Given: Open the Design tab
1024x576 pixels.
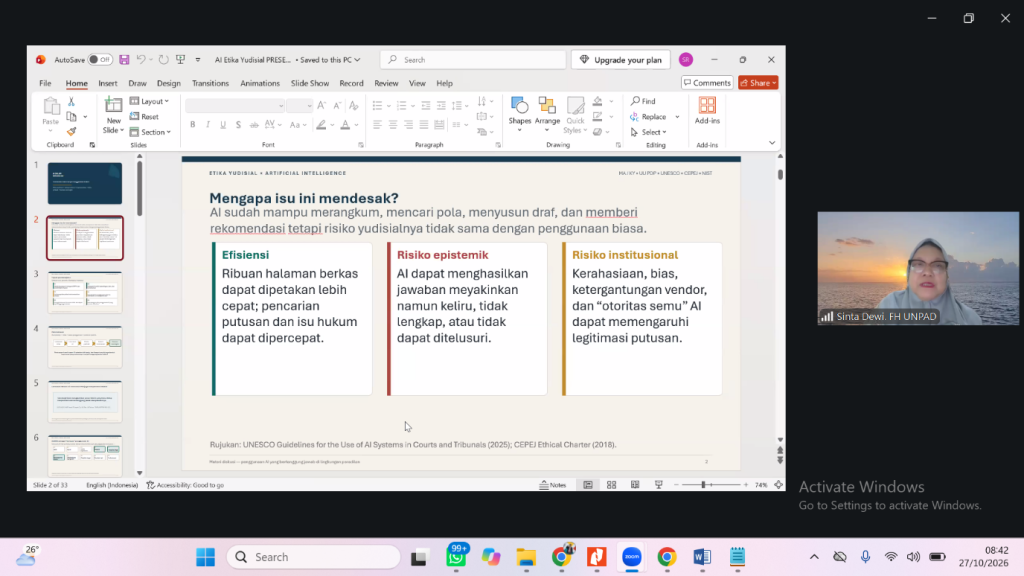Looking at the screenshot, I should [x=168, y=84].
